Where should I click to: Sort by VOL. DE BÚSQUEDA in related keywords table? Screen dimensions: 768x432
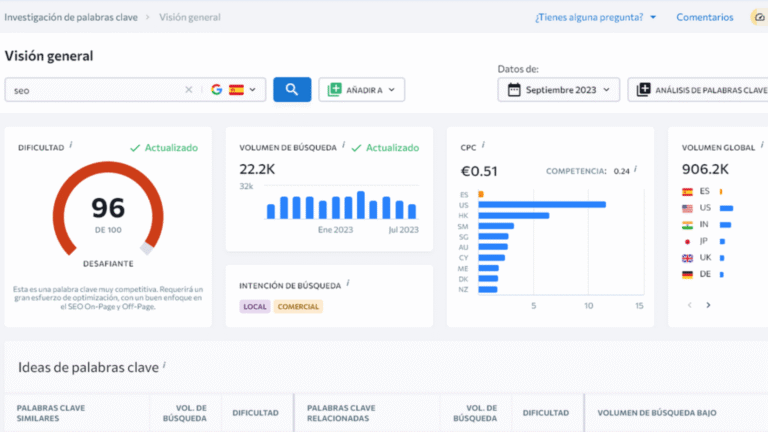click(475, 413)
